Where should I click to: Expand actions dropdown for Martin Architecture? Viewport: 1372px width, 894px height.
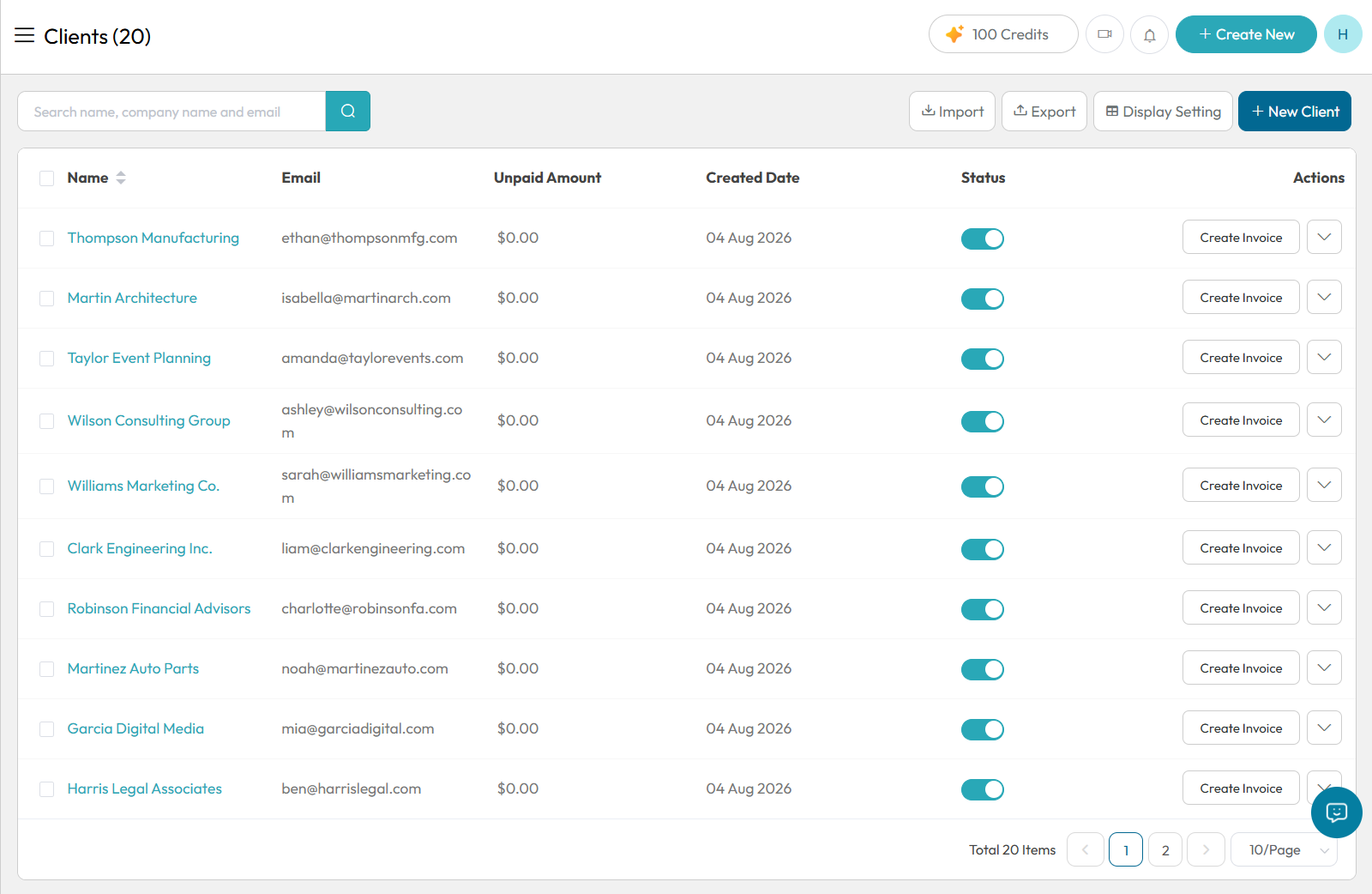[1324, 297]
